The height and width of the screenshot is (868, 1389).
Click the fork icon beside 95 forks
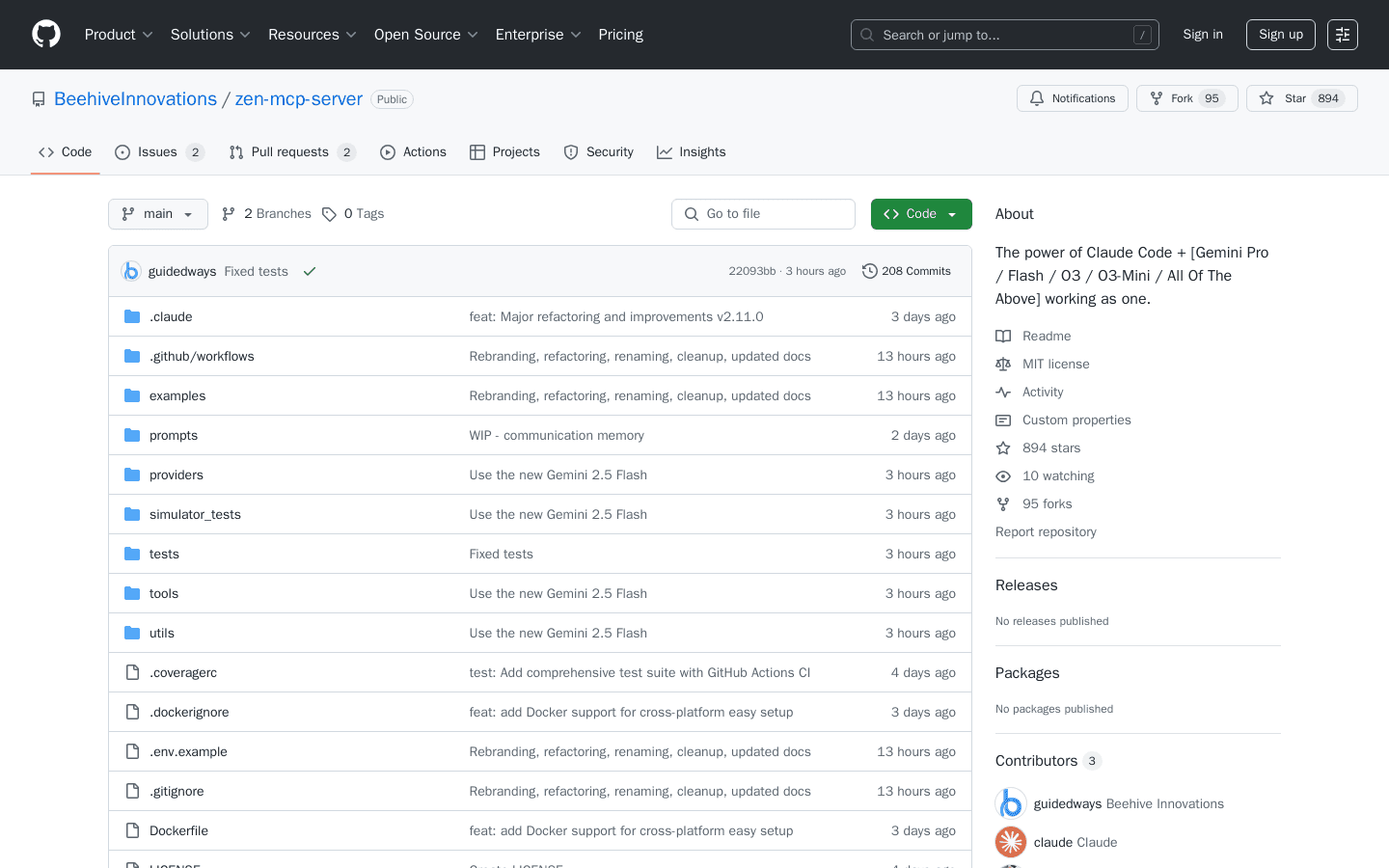(x=1003, y=504)
